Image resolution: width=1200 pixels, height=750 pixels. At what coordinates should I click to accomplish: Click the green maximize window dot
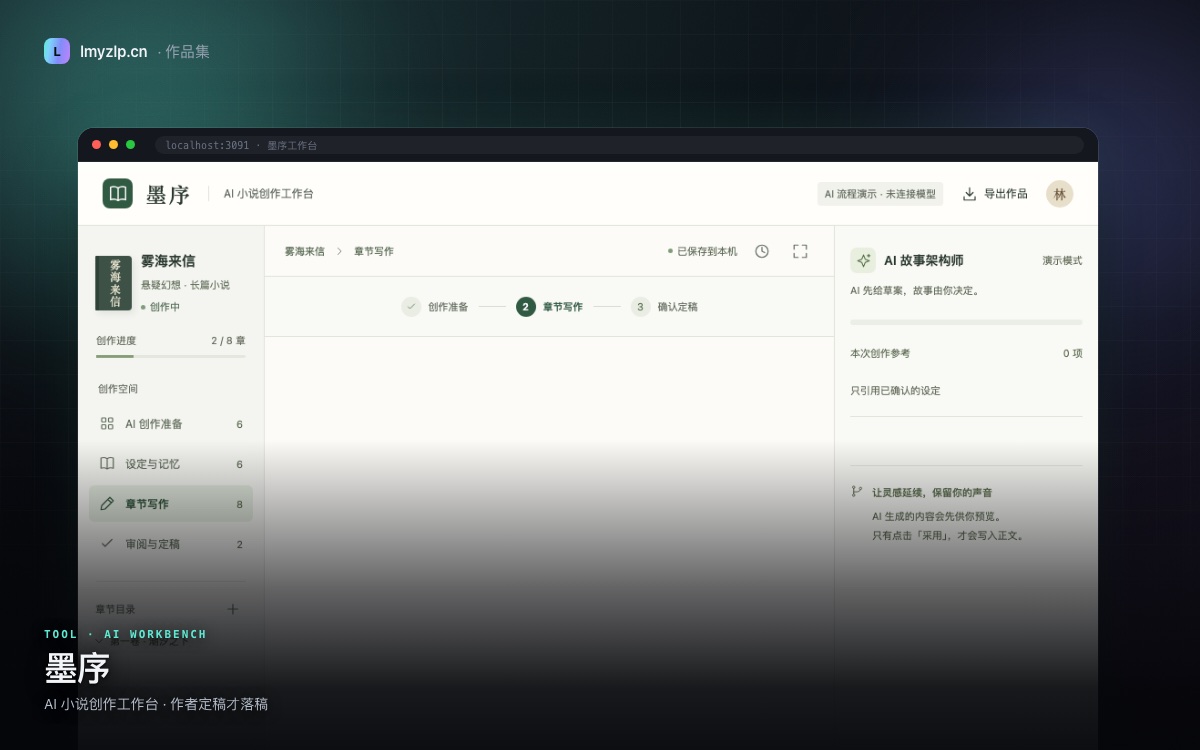pos(130,145)
